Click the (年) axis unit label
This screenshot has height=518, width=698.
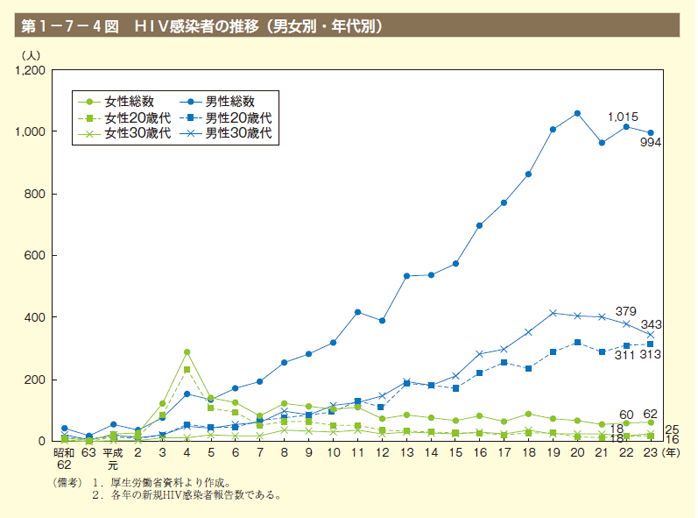pos(671,453)
